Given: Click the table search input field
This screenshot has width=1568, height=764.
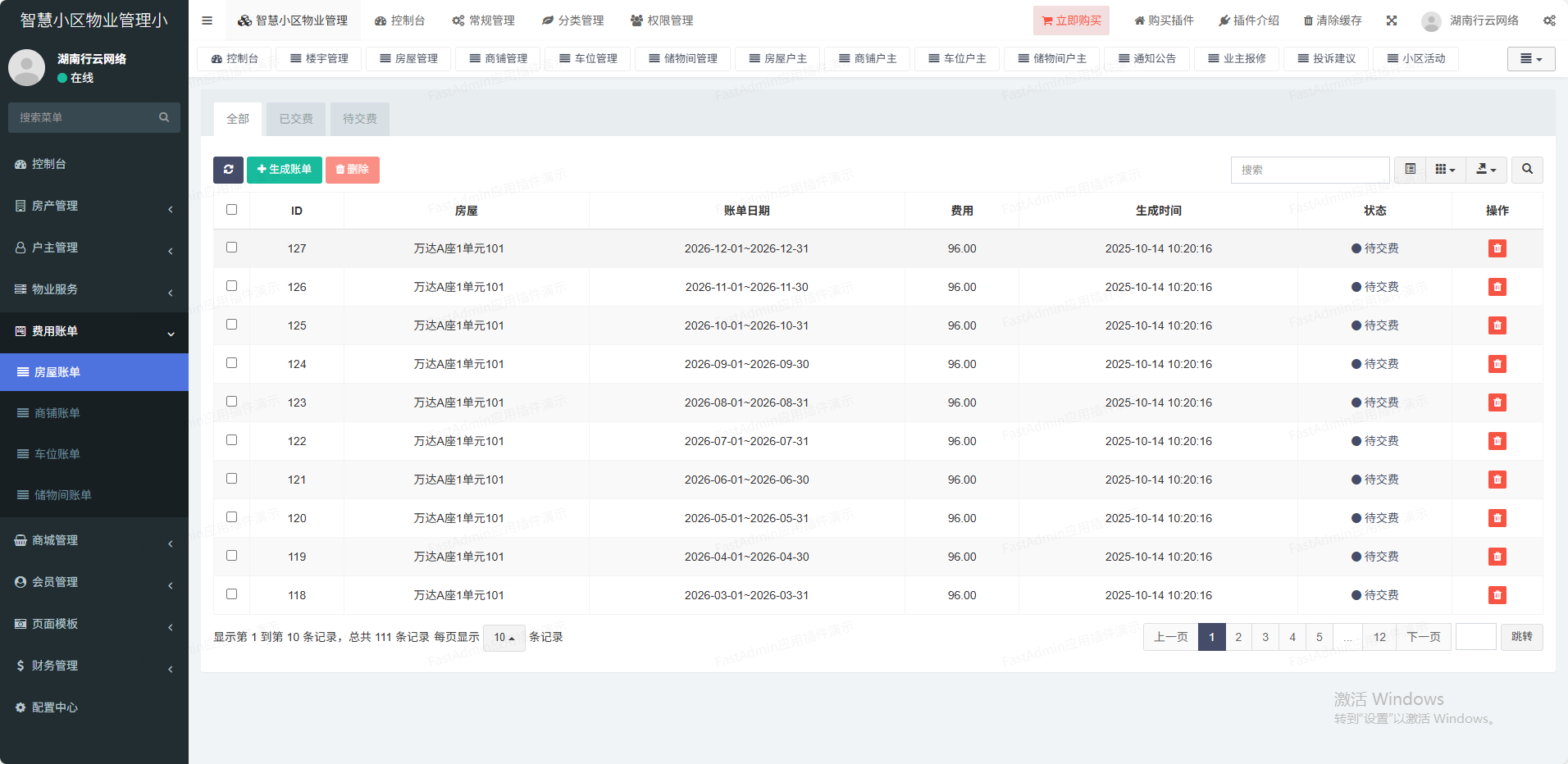Looking at the screenshot, I should (x=1309, y=170).
